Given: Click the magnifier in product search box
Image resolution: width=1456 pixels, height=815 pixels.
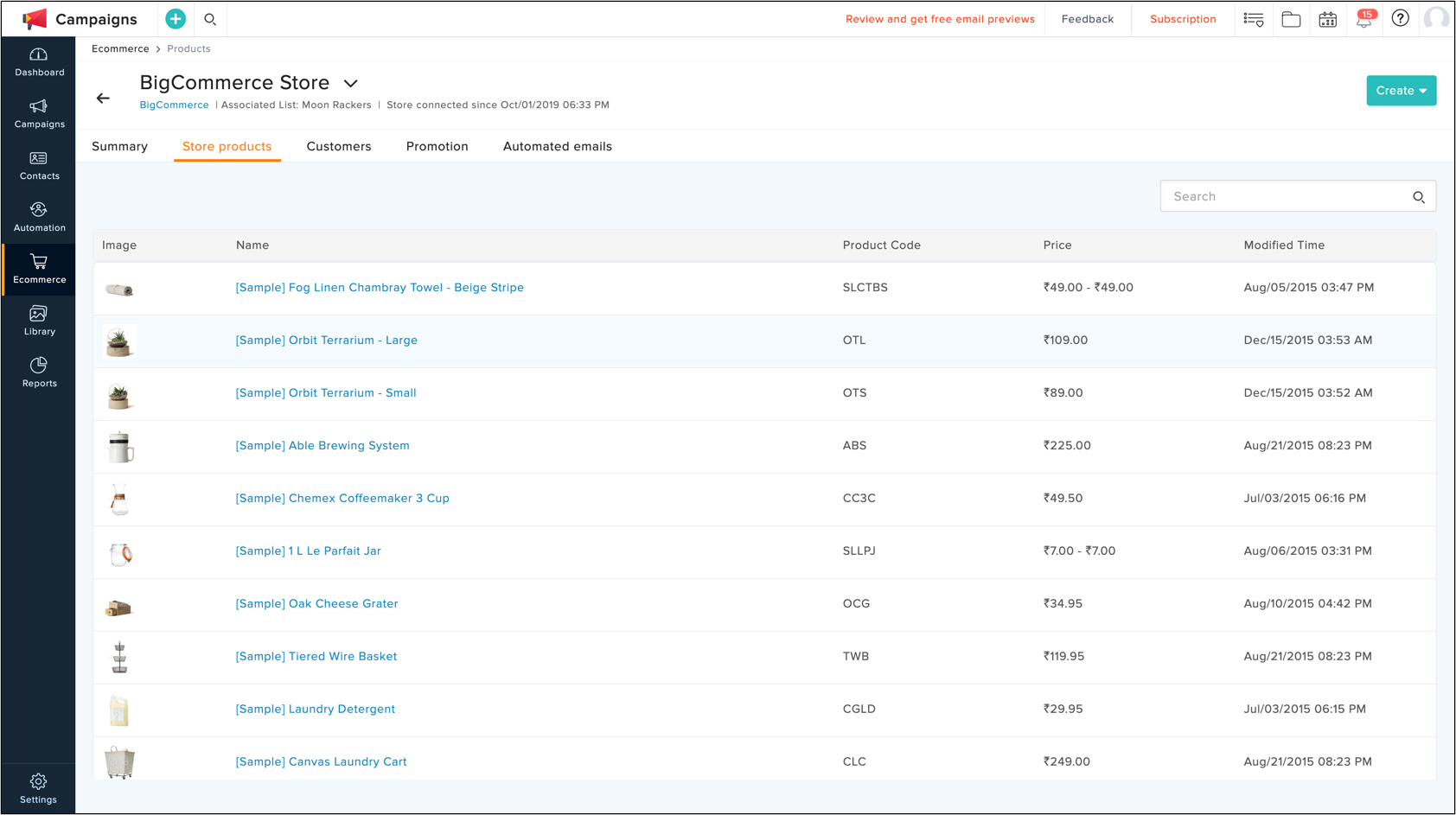Looking at the screenshot, I should [1419, 197].
